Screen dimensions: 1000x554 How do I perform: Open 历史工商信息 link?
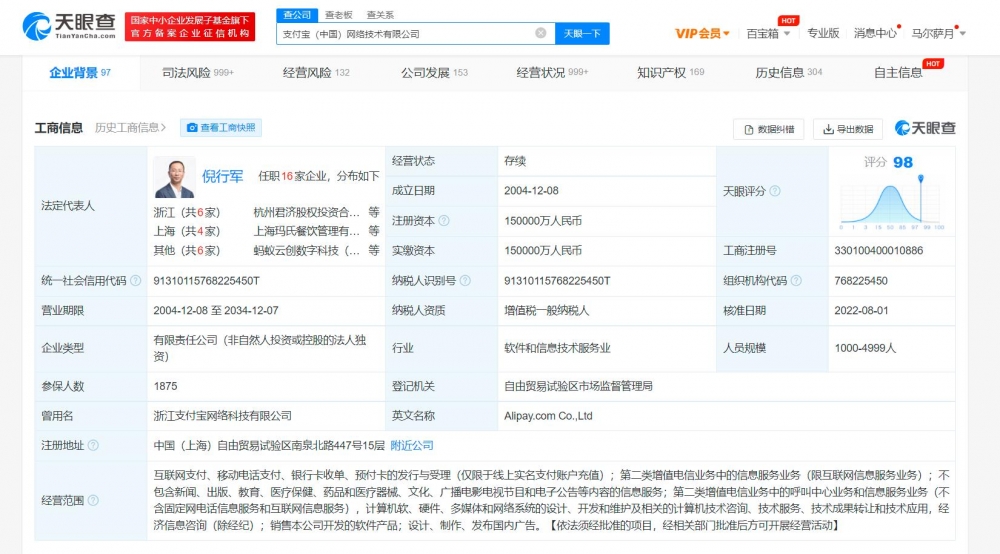130,128
